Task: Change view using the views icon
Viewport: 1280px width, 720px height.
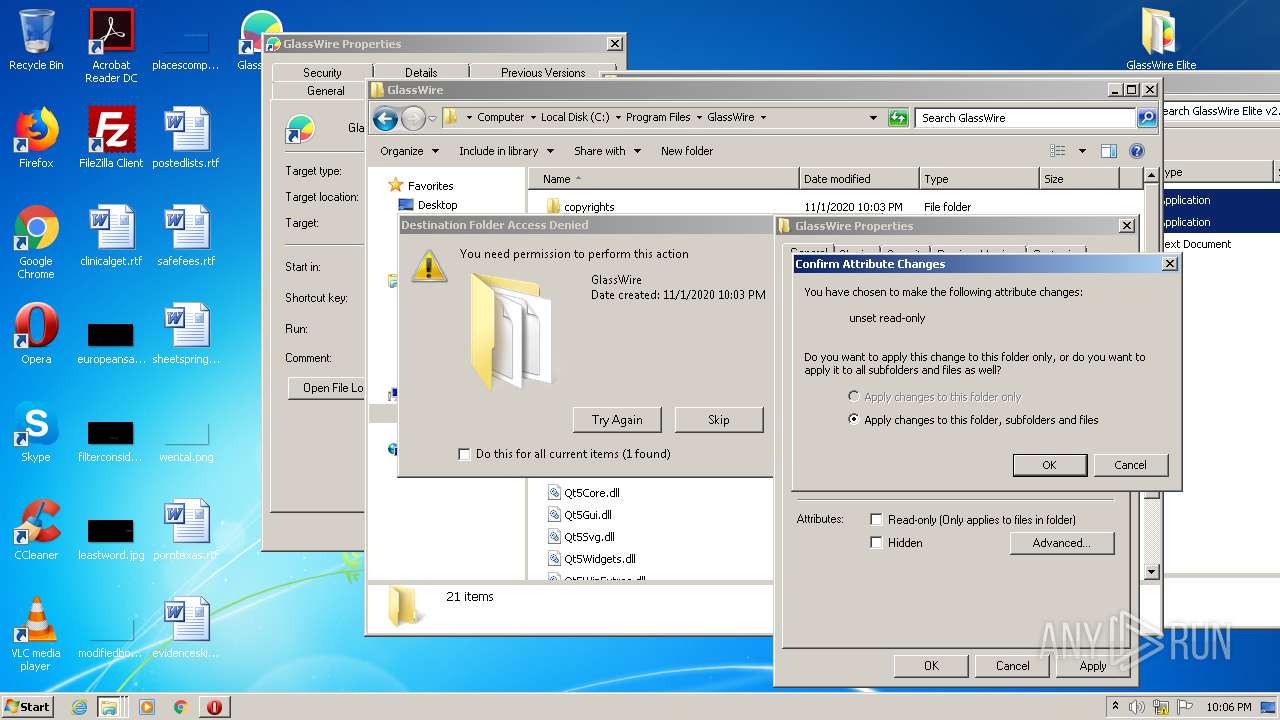Action: tap(1058, 151)
